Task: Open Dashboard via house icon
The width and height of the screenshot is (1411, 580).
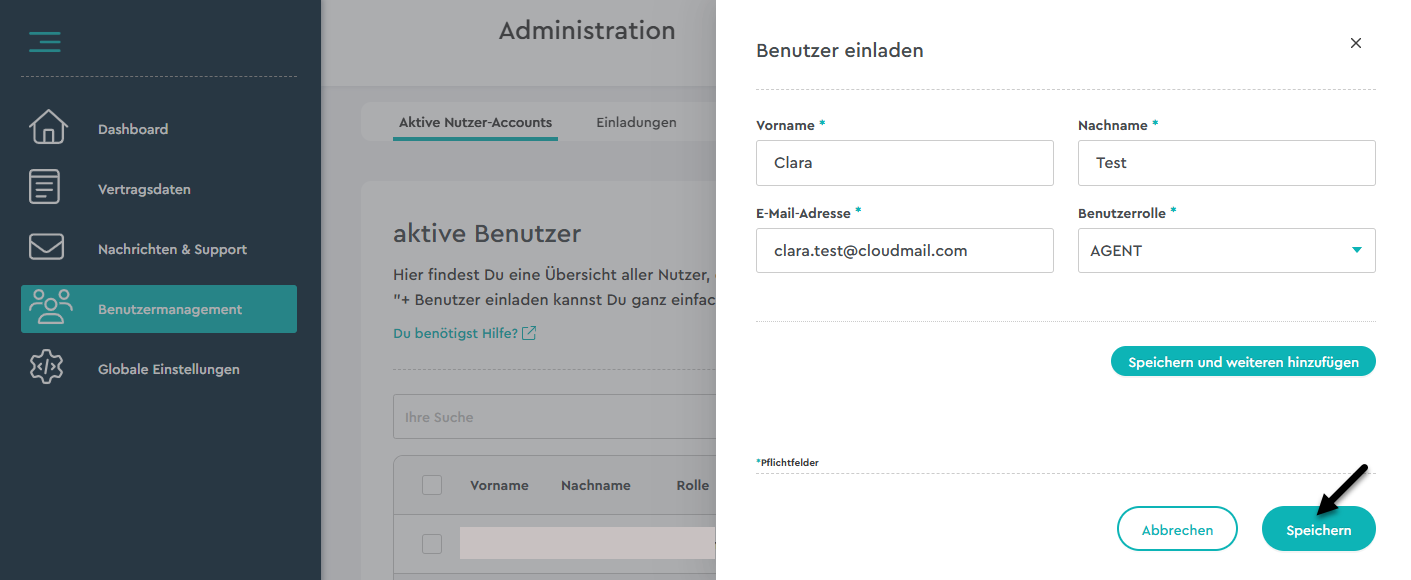Action: click(x=48, y=128)
